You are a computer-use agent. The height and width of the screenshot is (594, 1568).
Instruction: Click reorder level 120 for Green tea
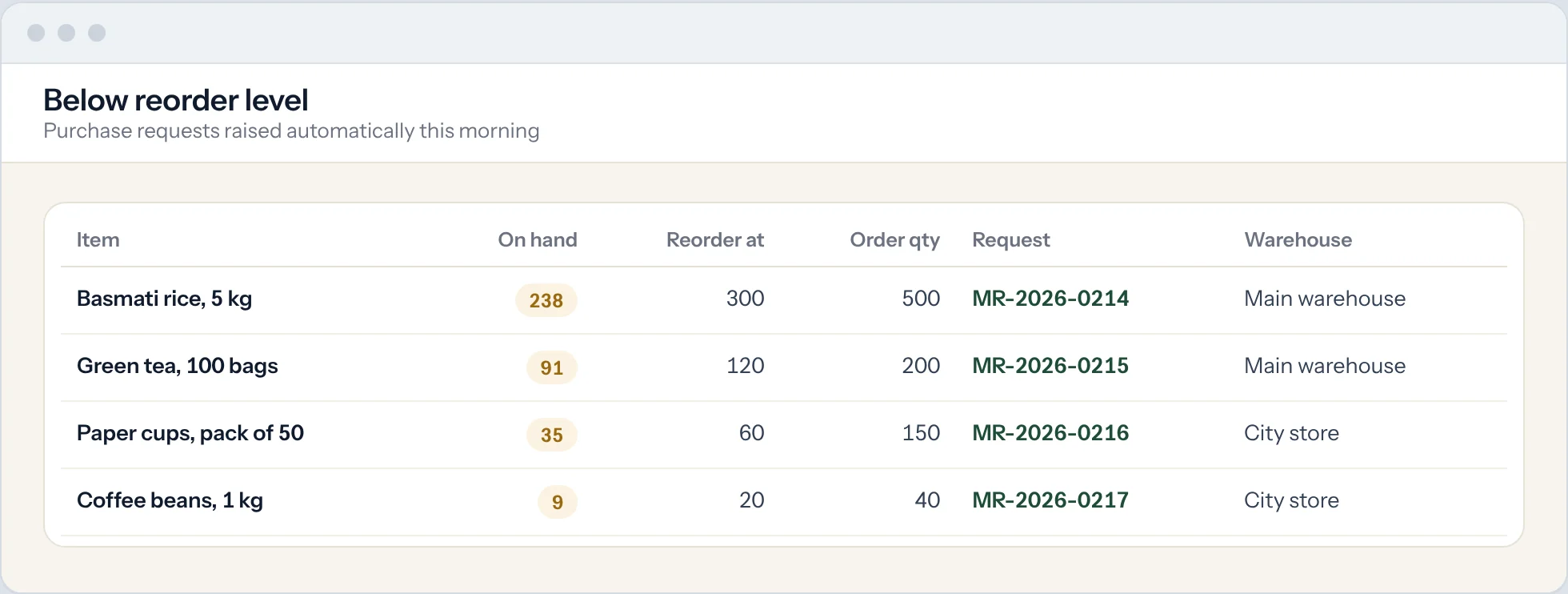[746, 366]
